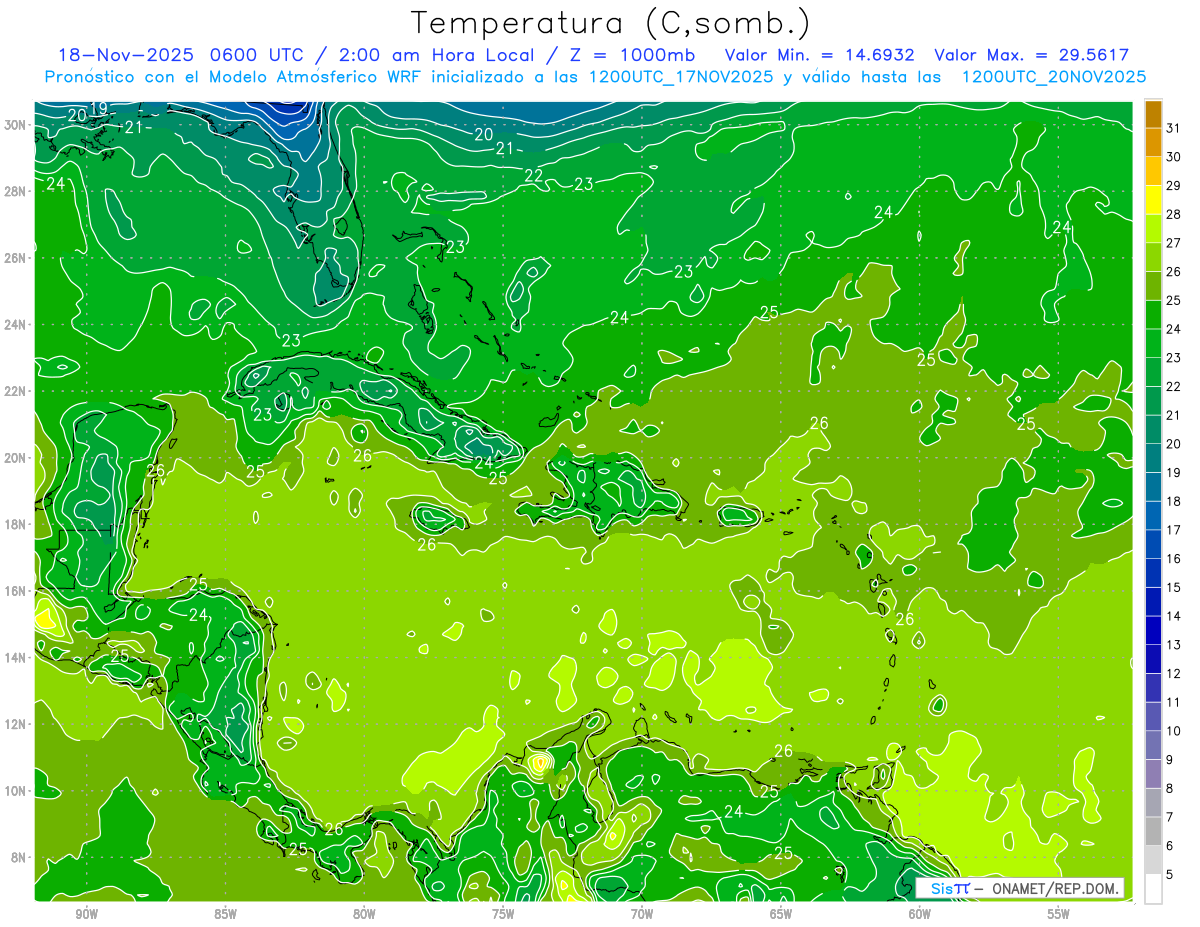Click the 24N latitude label
Image resolution: width=1200 pixels, height=927 pixels.
(15, 325)
